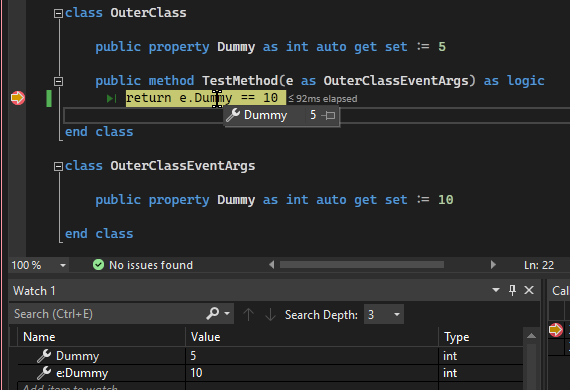The height and width of the screenshot is (390, 570).
Task: Click the value 5 in data tip
Action: coord(313,115)
